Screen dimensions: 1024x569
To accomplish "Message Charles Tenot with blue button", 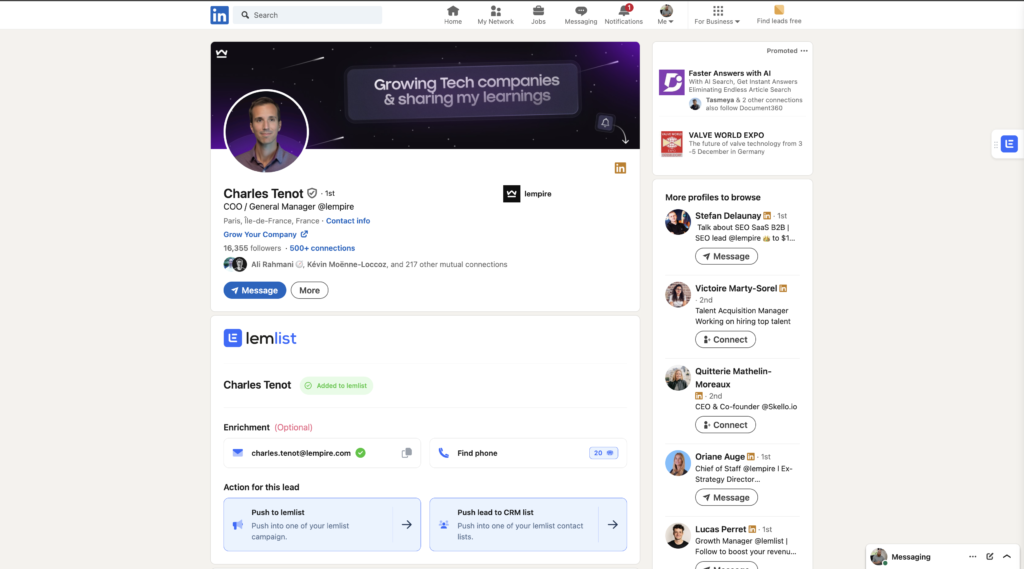I will [255, 290].
